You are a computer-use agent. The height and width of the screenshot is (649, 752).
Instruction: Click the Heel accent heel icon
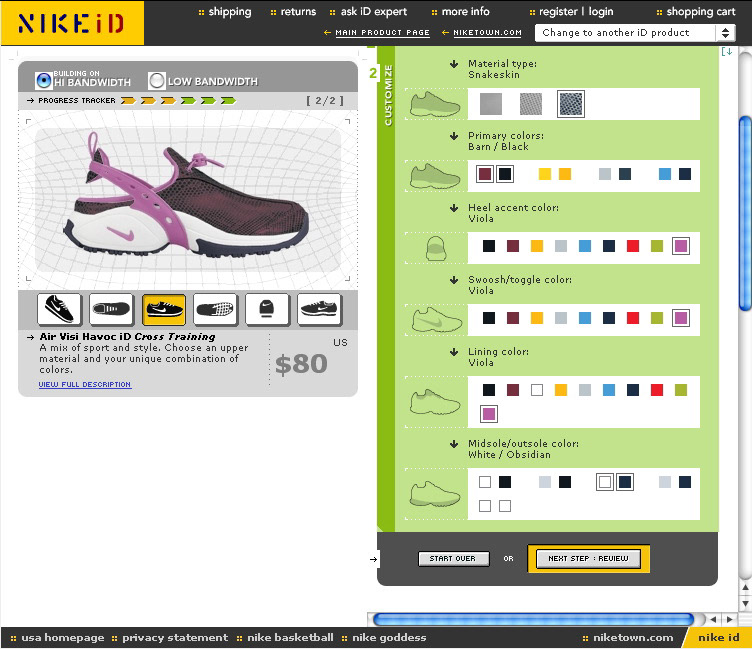(x=436, y=248)
